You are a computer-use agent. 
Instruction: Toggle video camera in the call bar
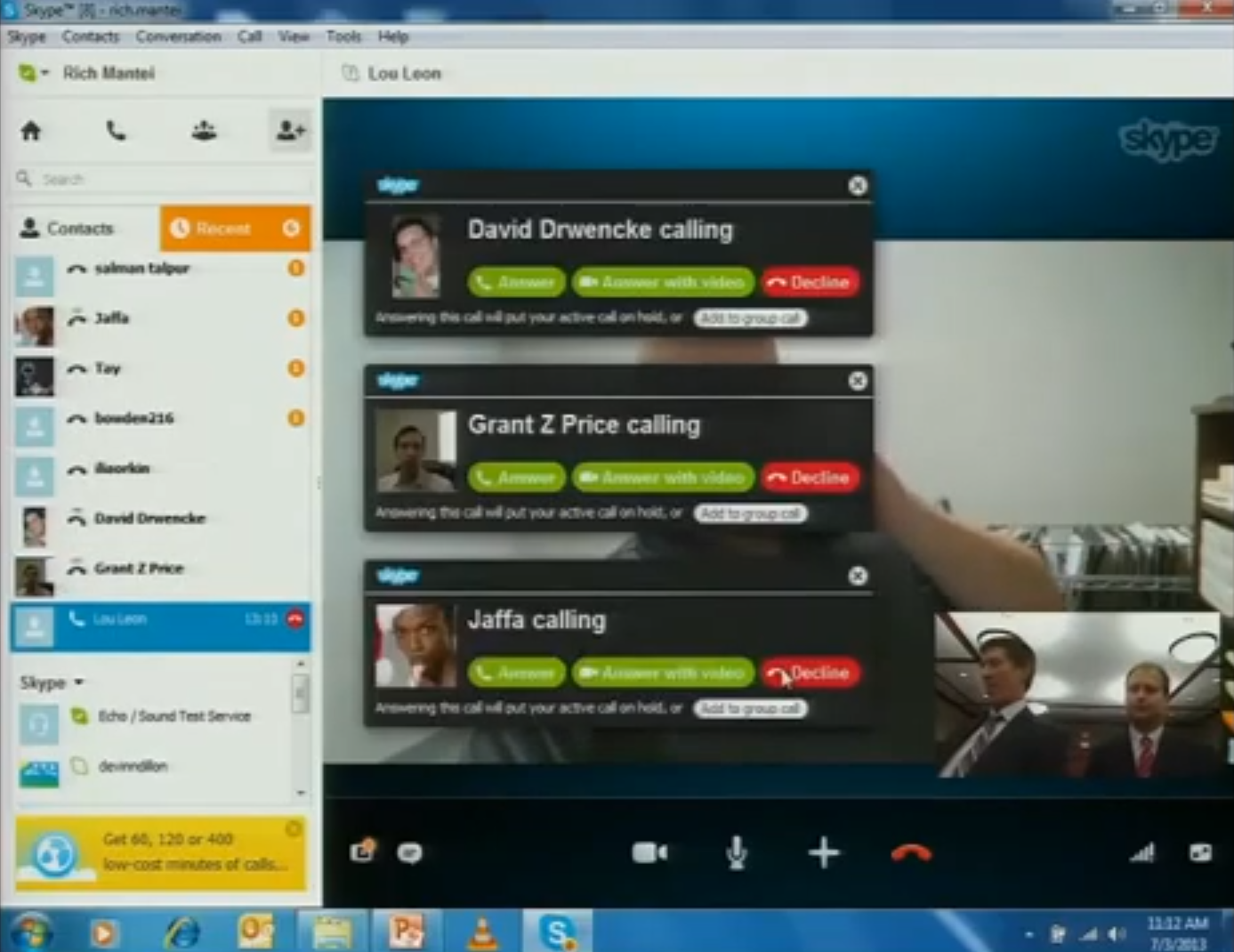tap(649, 853)
